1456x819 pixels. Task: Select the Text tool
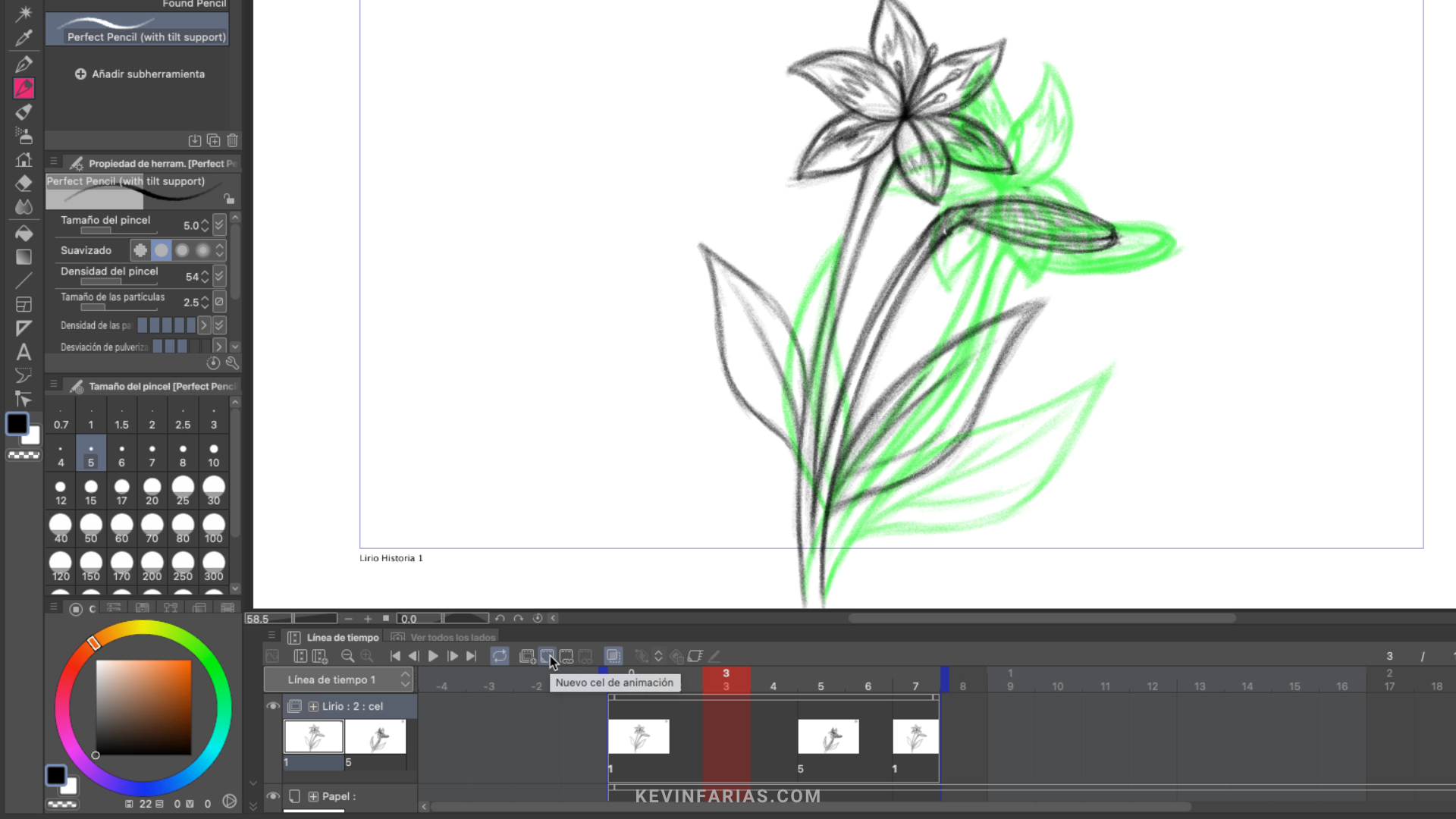pos(24,352)
